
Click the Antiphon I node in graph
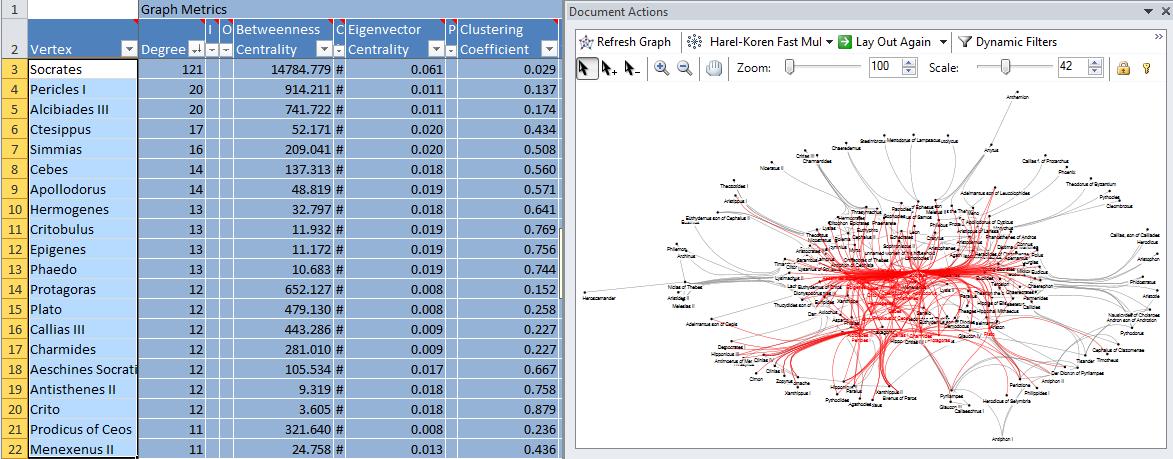point(1002,439)
